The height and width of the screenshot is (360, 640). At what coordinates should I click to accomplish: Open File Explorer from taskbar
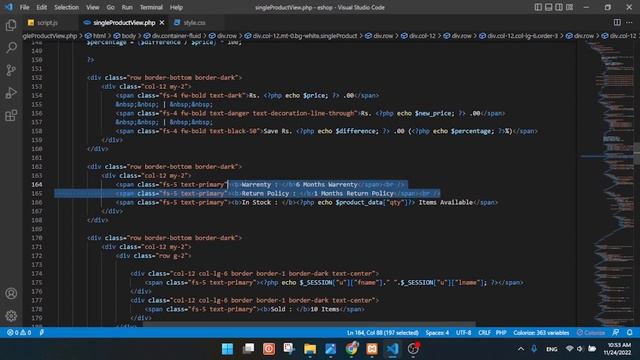[x=310, y=349]
